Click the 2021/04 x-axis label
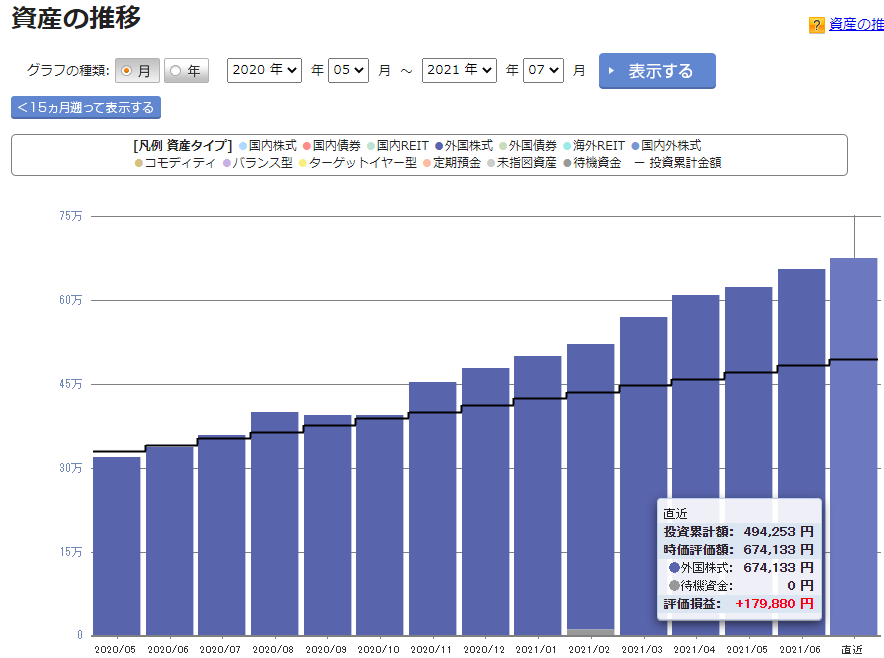Viewport: 884px width, 658px height. [x=694, y=650]
